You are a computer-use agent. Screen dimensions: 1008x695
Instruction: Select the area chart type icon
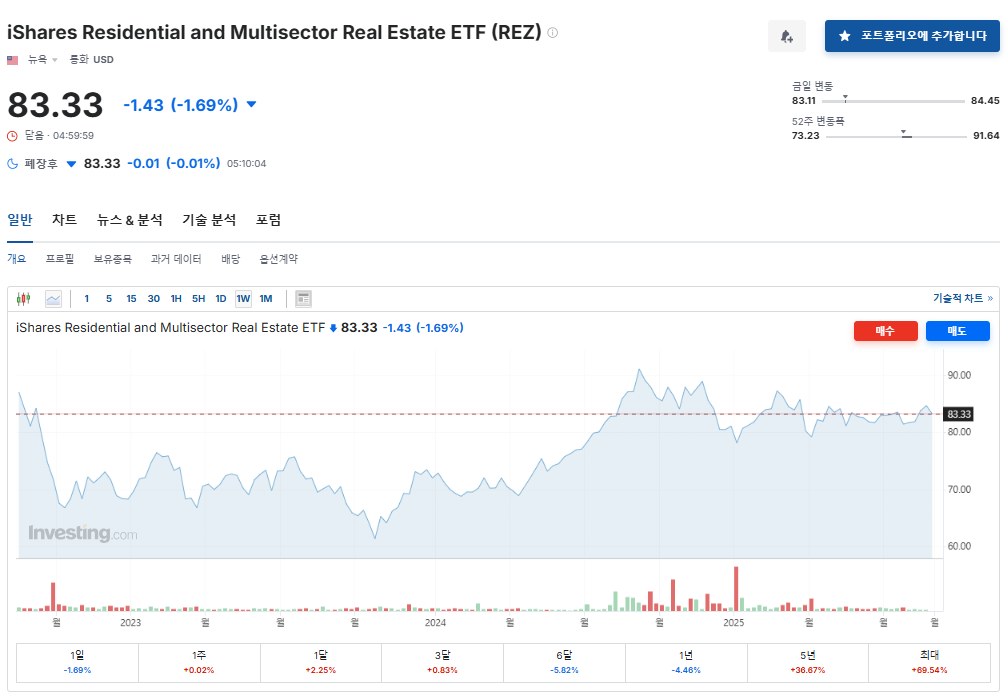(53, 298)
